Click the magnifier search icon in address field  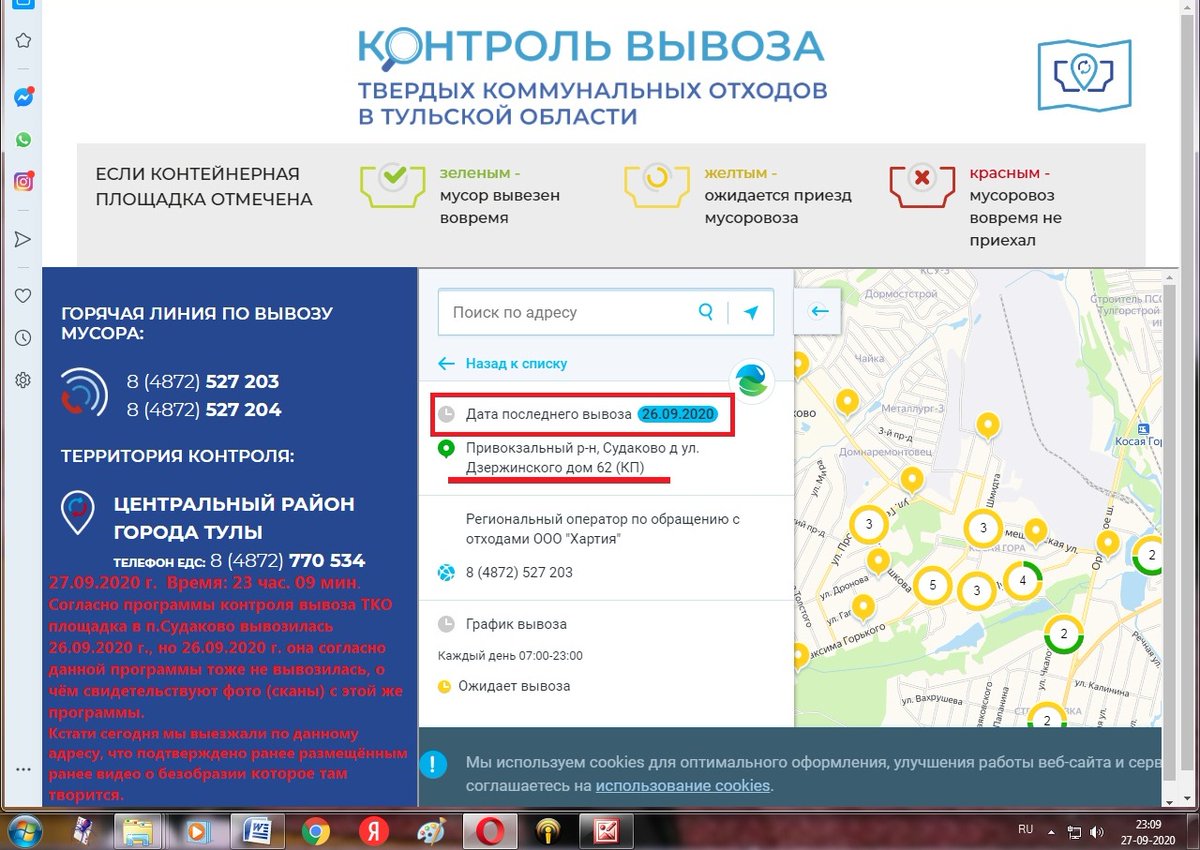click(x=706, y=312)
